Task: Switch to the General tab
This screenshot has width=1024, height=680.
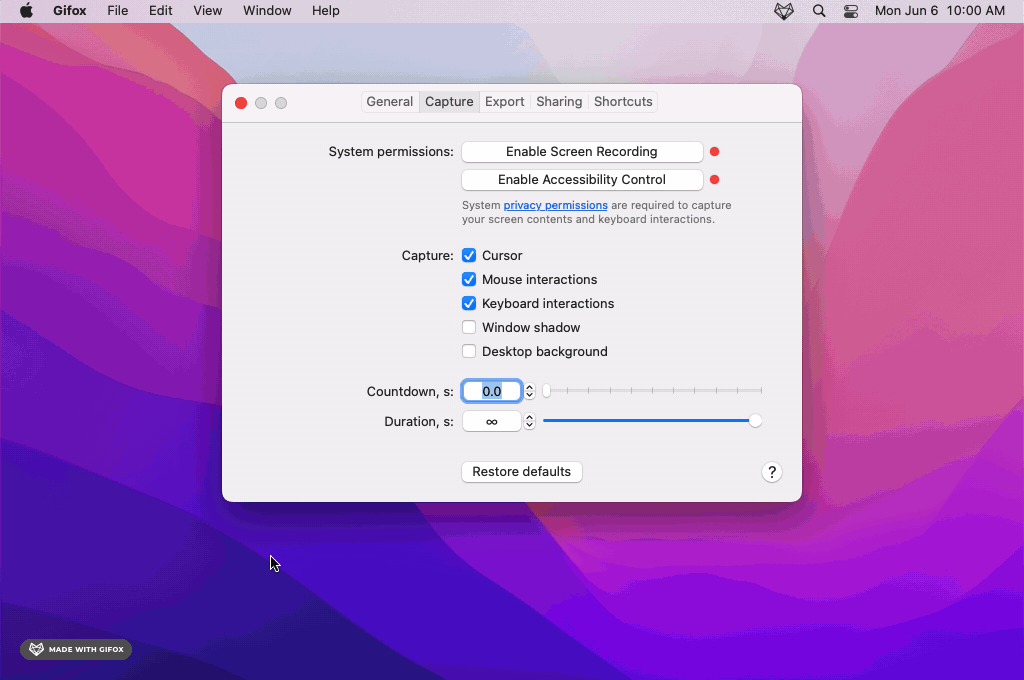Action: tap(390, 102)
